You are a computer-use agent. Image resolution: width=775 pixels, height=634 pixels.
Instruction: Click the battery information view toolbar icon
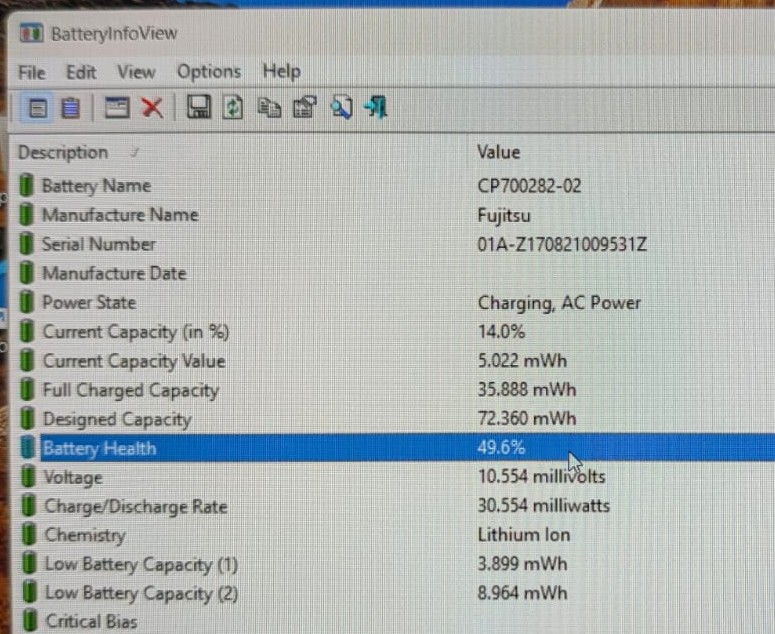[38, 108]
